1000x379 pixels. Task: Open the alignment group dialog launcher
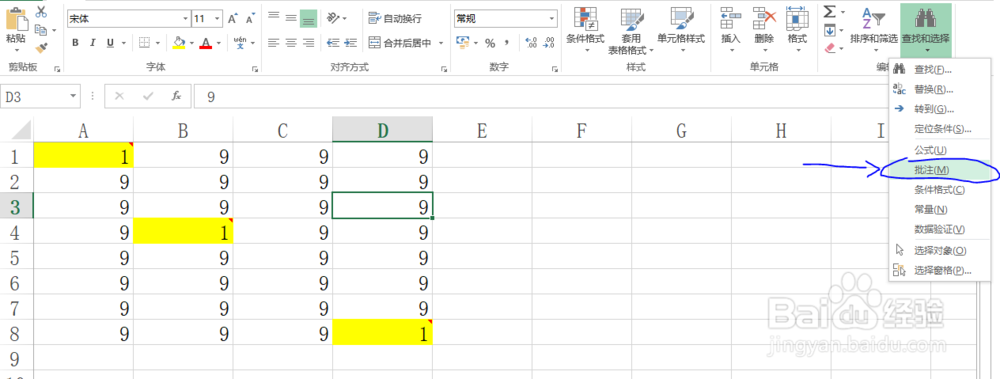pyautogui.click(x=445, y=68)
